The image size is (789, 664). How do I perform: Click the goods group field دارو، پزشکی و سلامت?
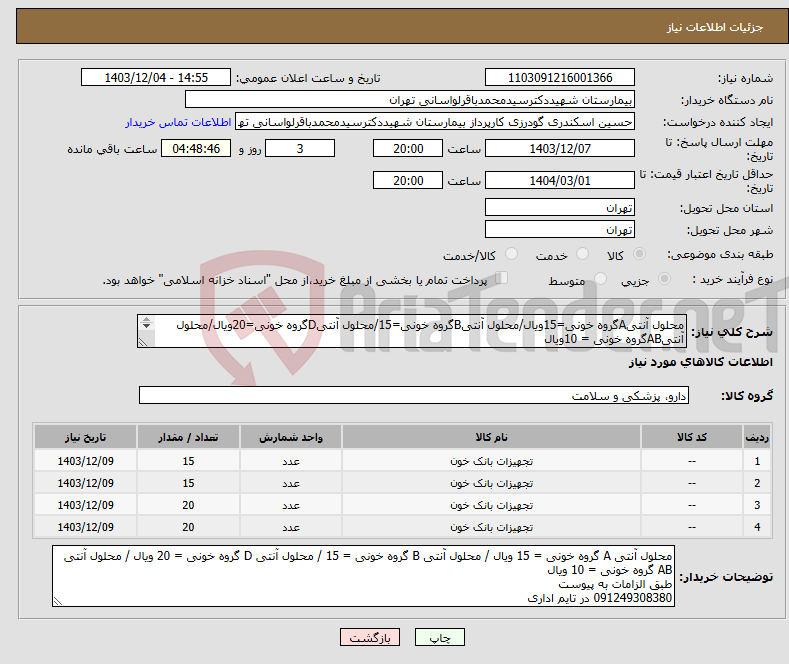click(x=414, y=395)
